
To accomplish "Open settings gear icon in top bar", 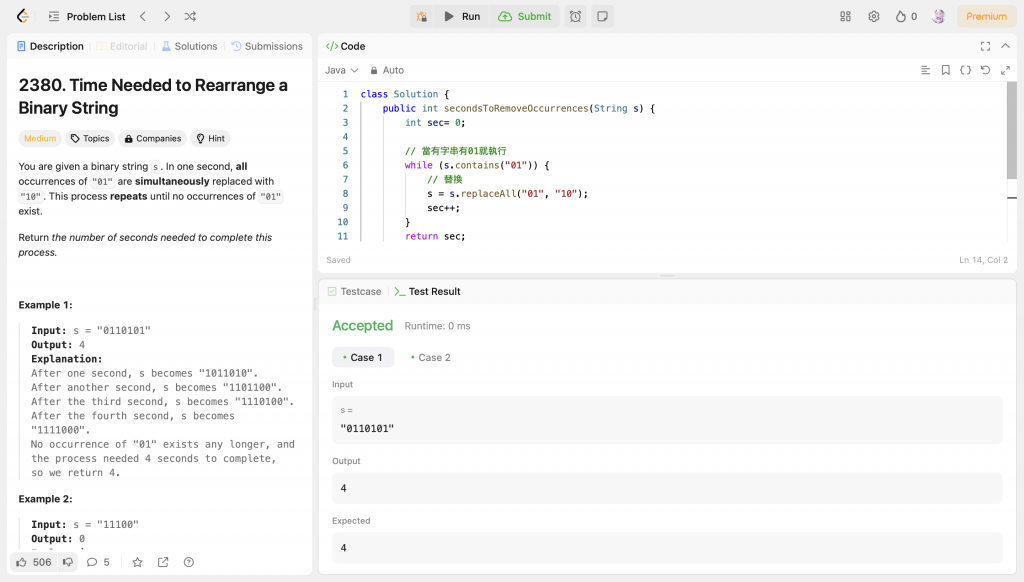I will point(873,16).
